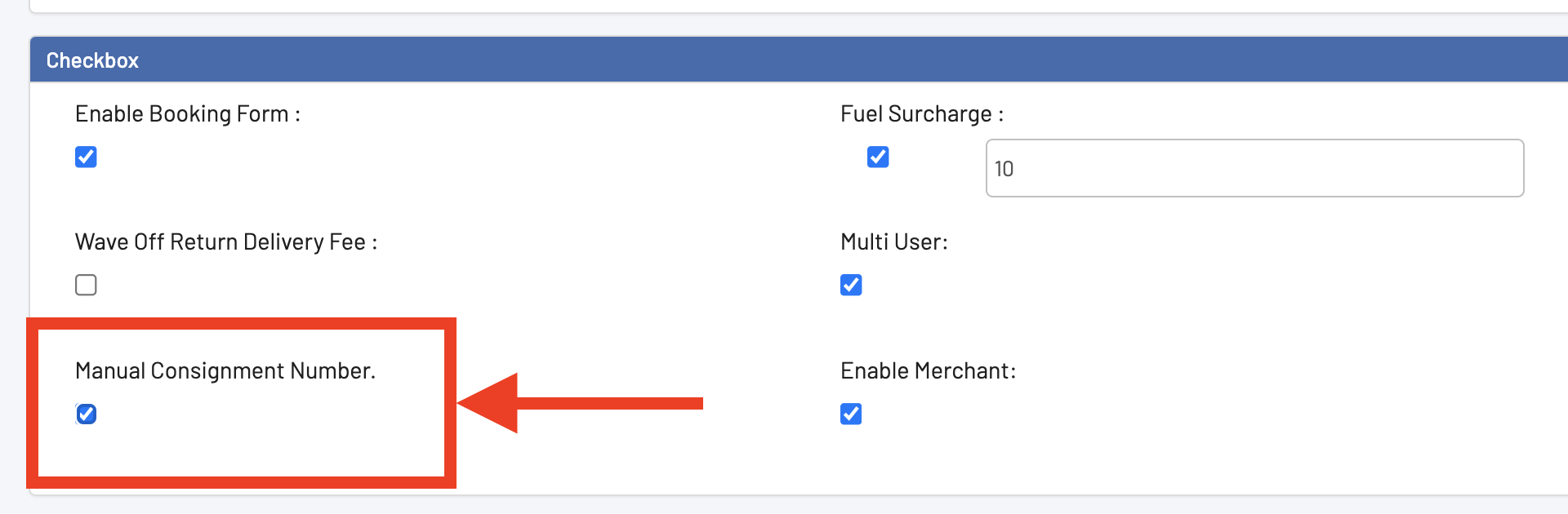Click the Wave Off Return Delivery Fee label
The image size is (1568, 514).
tap(225, 242)
